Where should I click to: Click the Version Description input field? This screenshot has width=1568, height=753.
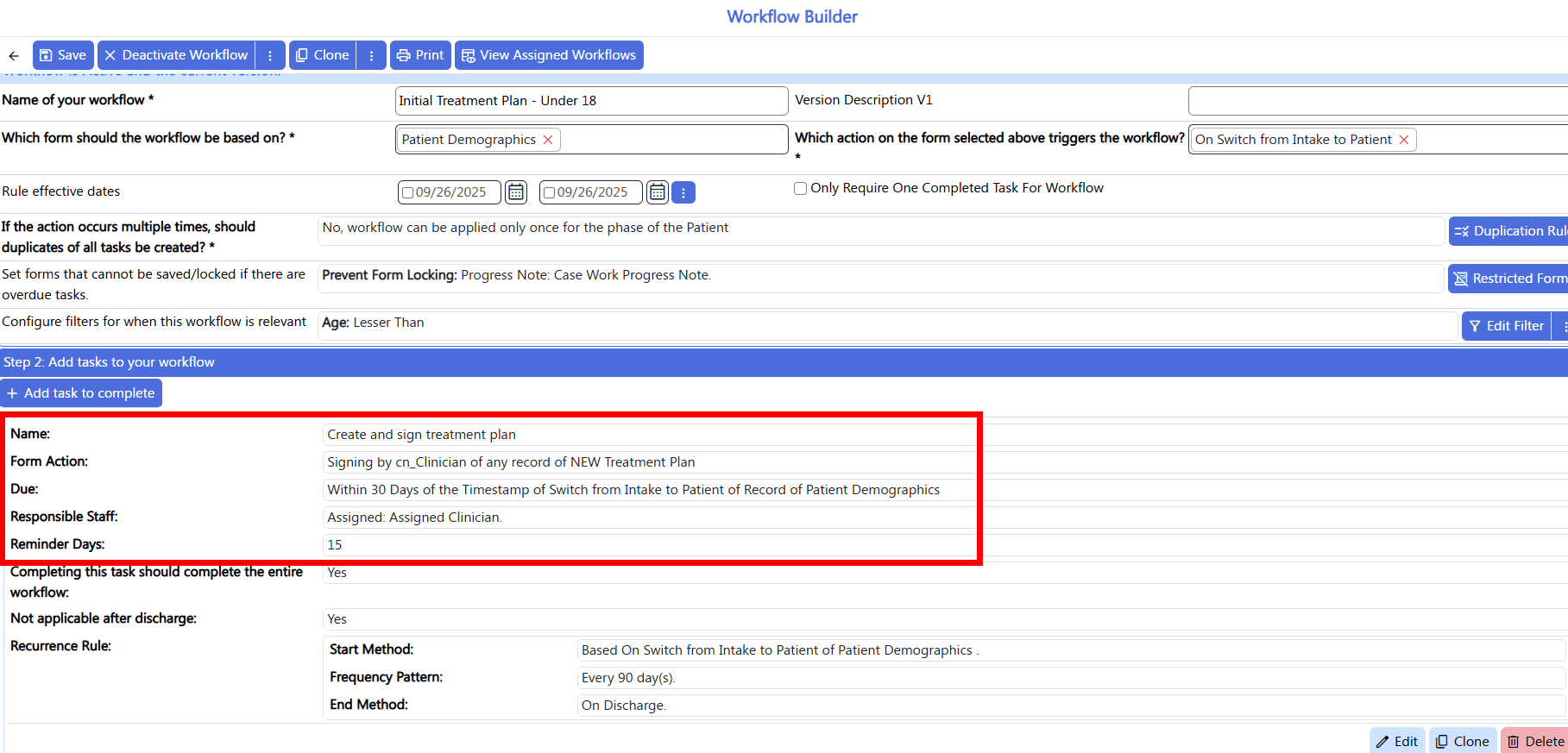(x=1377, y=101)
